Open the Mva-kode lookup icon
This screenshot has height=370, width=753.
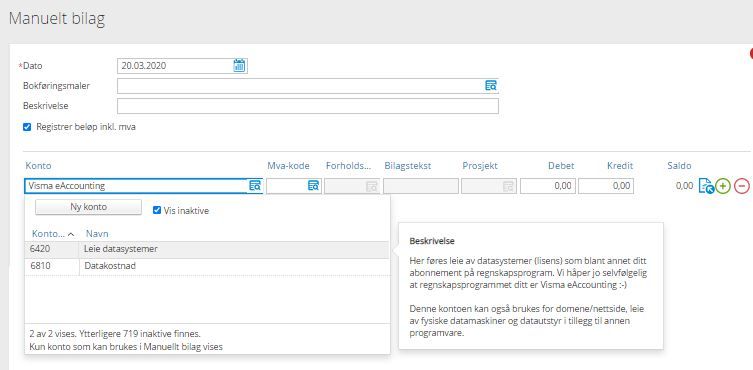tap(313, 185)
